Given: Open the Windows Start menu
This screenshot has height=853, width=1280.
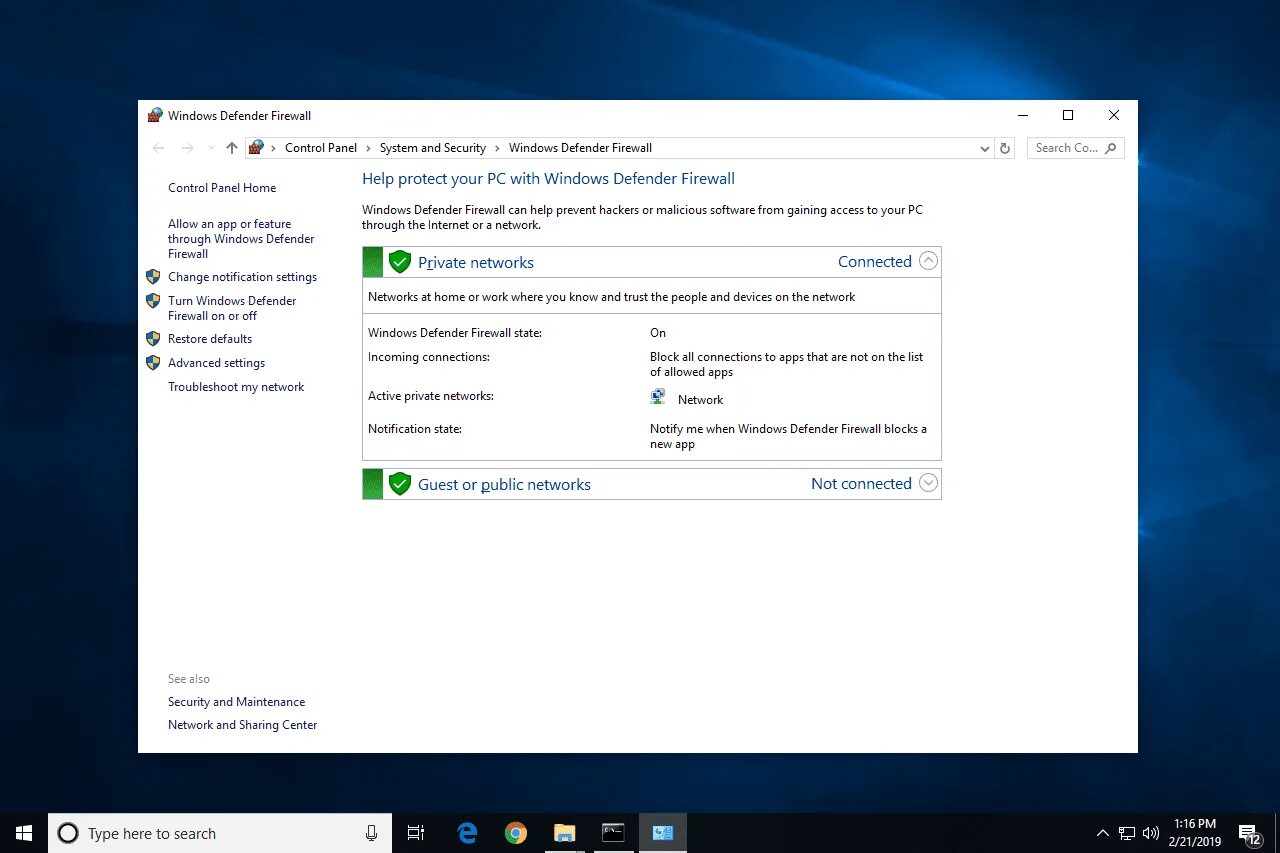Looking at the screenshot, I should click(24, 833).
